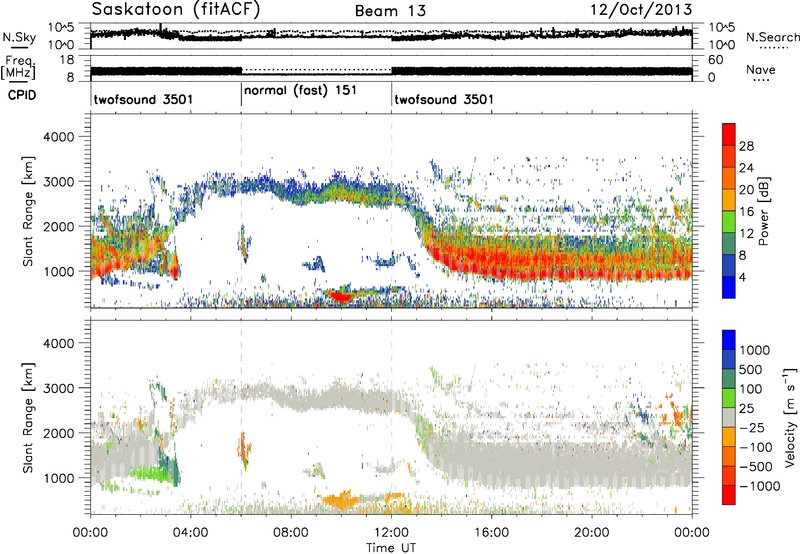Click the '60' Nave axis tick
This screenshot has height=554, width=800.
[715, 60]
